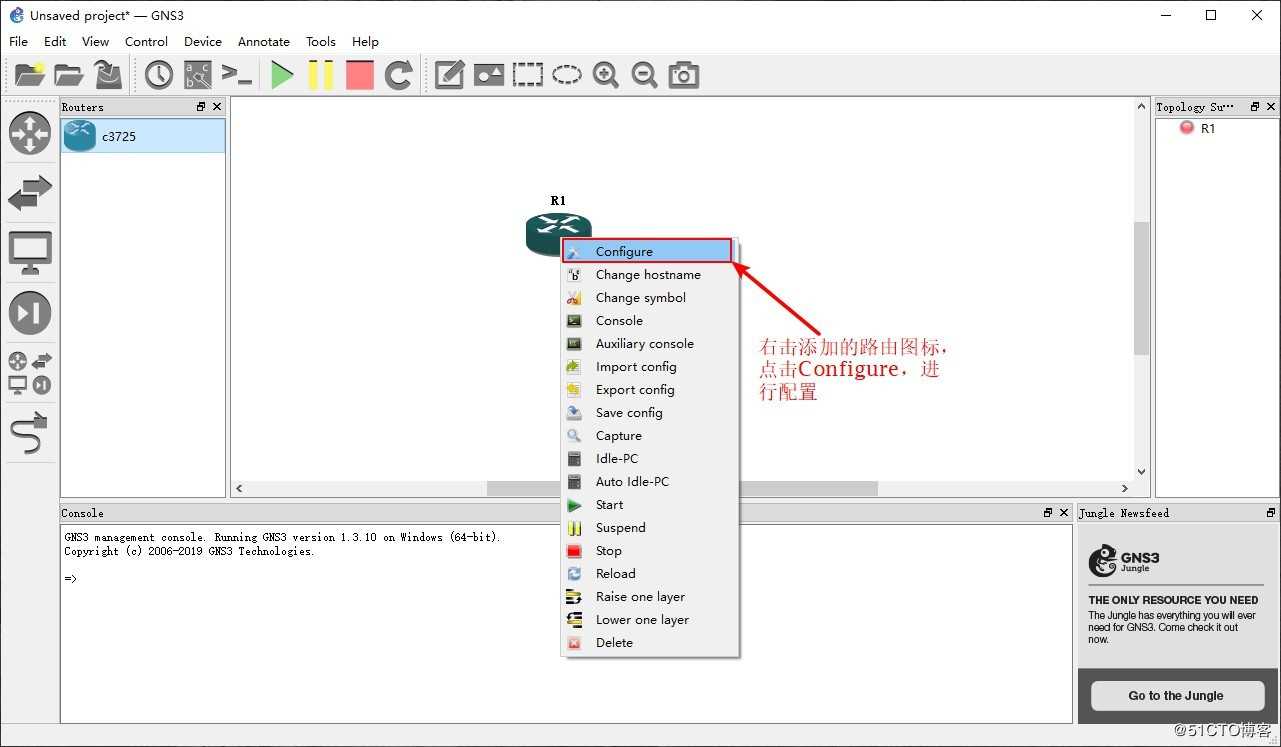Click the R1 router on the canvas
1281x747 pixels.
(558, 232)
